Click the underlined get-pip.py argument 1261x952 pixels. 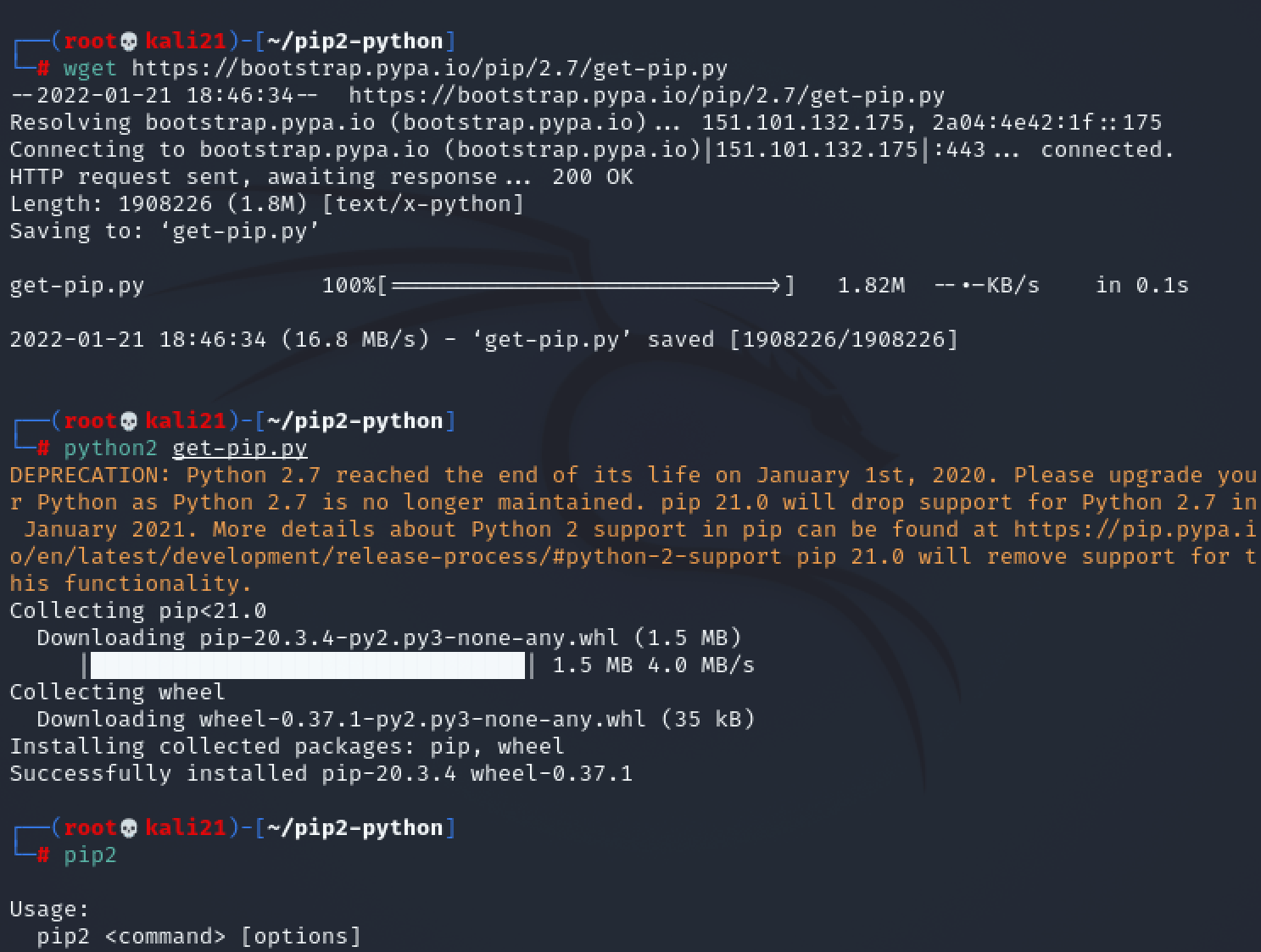click(240, 448)
